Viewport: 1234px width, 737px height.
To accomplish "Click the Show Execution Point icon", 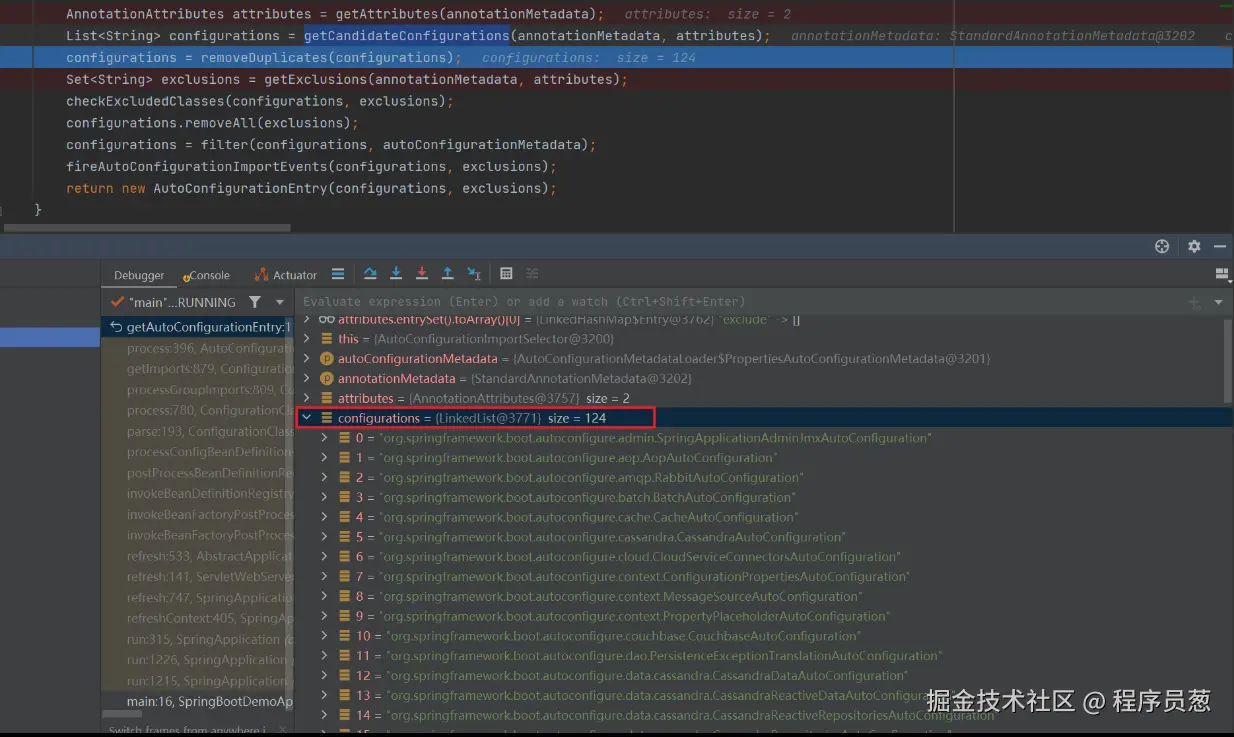I will pyautogui.click(x=338, y=274).
